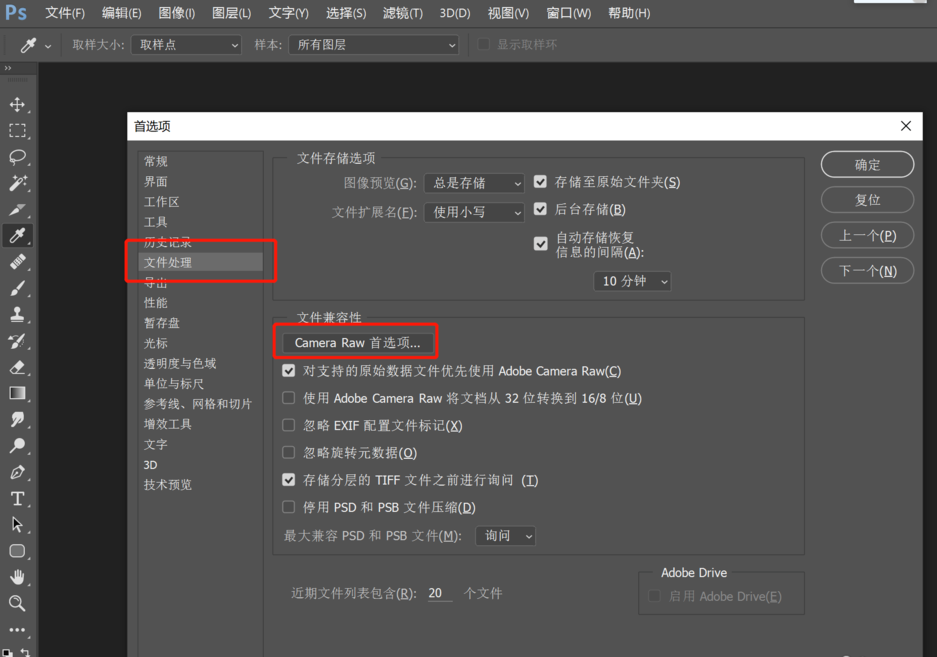Select the Dodge tool
Screen dimensions: 937x657
pos(17,446)
